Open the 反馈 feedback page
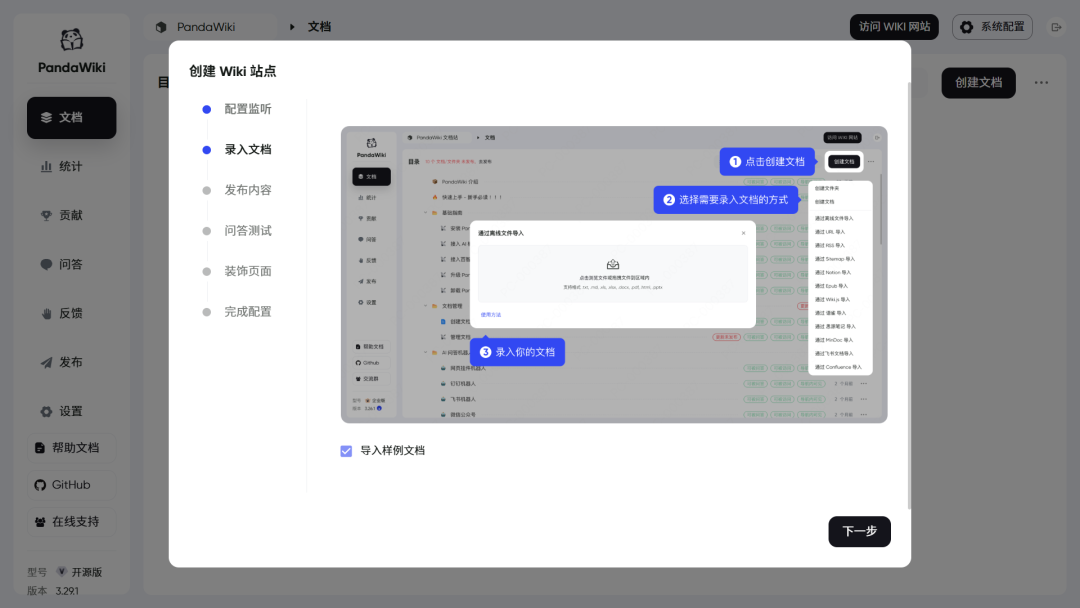 [x=72, y=313]
